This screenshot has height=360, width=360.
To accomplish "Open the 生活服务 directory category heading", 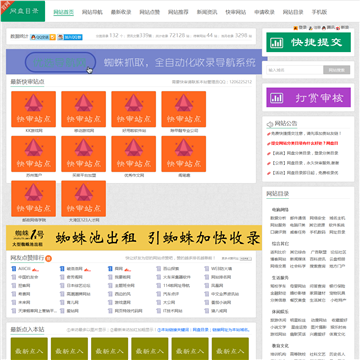I will (280, 278).
